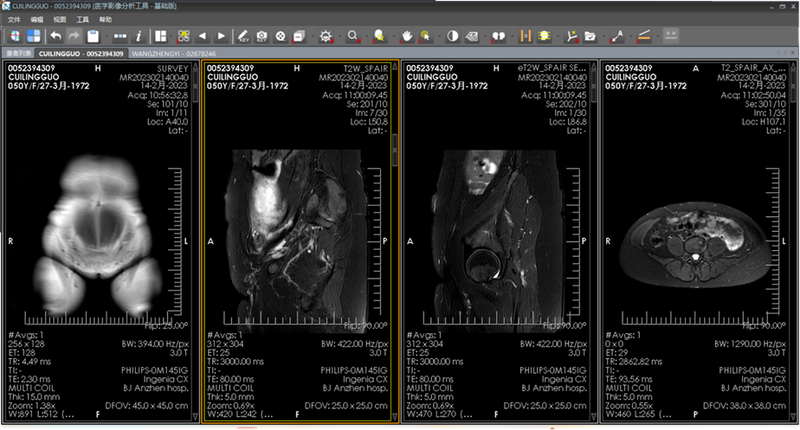
Task: Go to previous image with left arrow
Action: pyautogui.click(x=203, y=36)
